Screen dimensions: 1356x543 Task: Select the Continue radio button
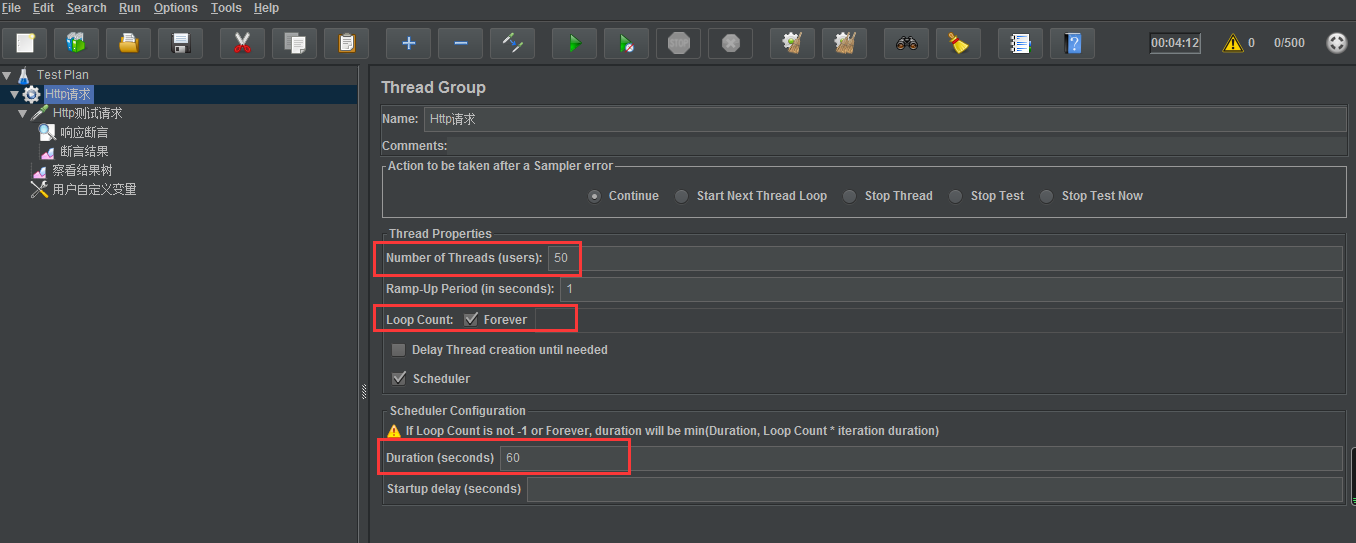point(595,196)
